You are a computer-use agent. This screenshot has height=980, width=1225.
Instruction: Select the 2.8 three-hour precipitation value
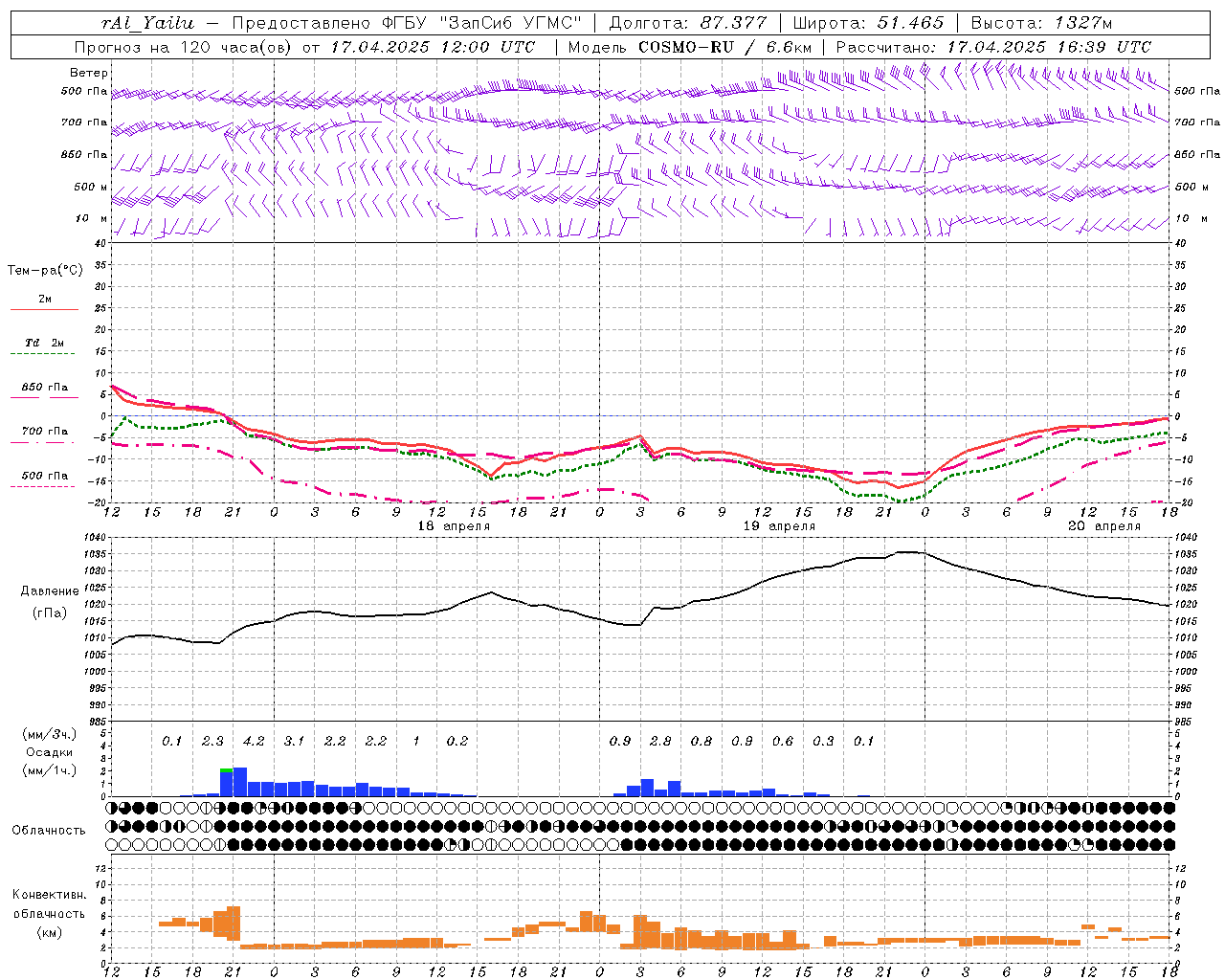coord(660,741)
